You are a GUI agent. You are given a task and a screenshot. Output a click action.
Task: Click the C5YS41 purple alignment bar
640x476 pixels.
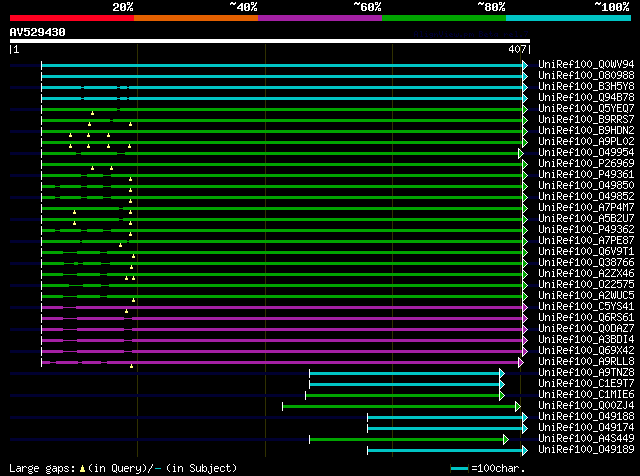[x=282, y=307]
